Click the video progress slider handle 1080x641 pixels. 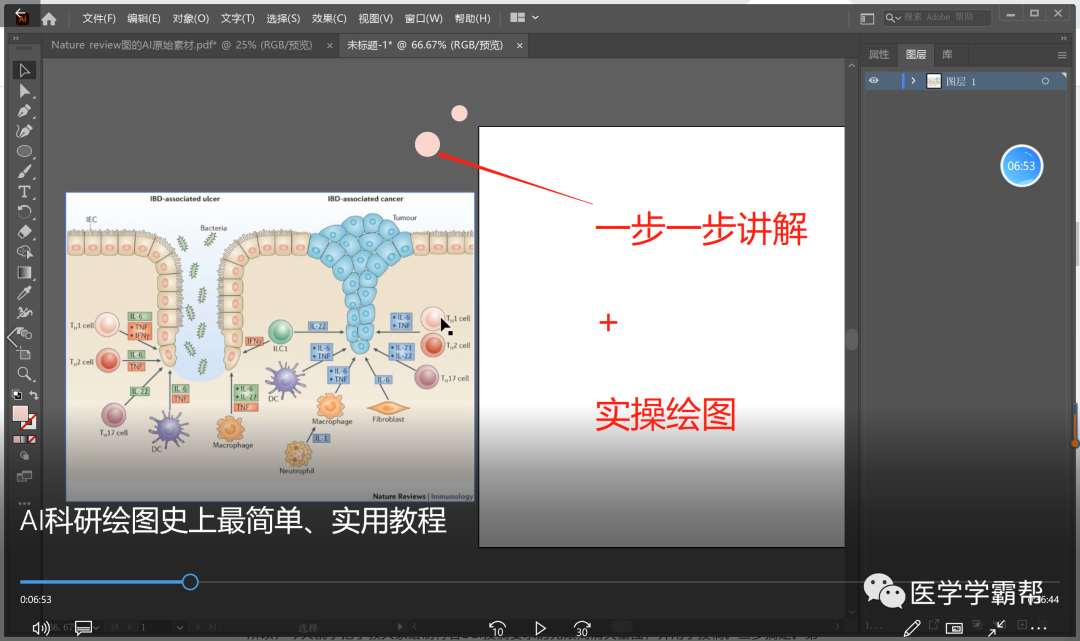click(x=190, y=582)
